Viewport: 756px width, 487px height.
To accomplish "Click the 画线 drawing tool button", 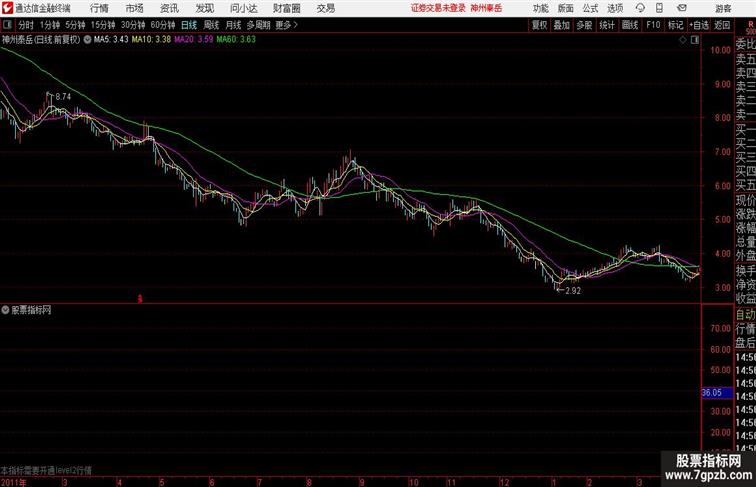I will coord(630,25).
